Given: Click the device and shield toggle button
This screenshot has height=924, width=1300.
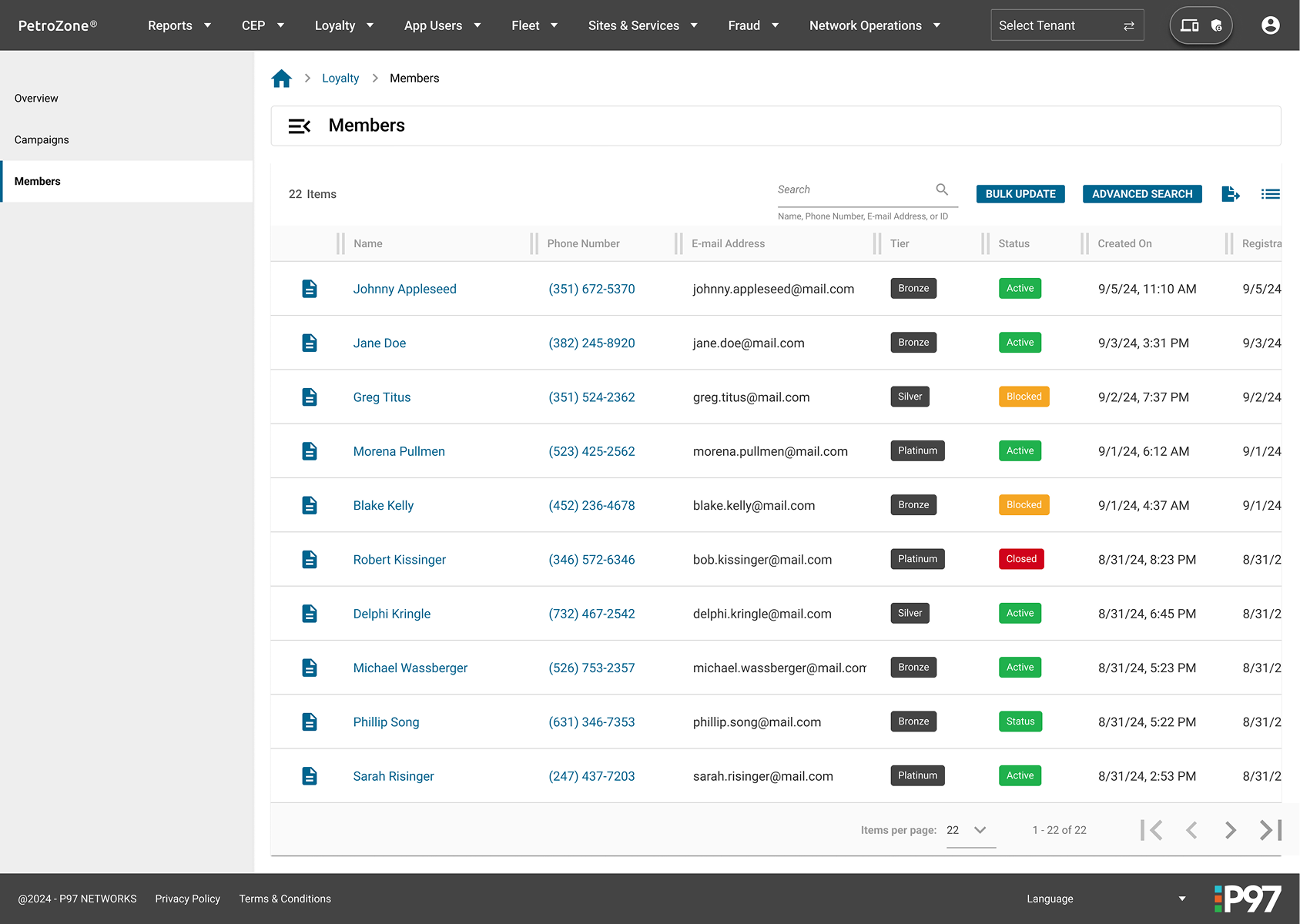Looking at the screenshot, I should click(1201, 25).
